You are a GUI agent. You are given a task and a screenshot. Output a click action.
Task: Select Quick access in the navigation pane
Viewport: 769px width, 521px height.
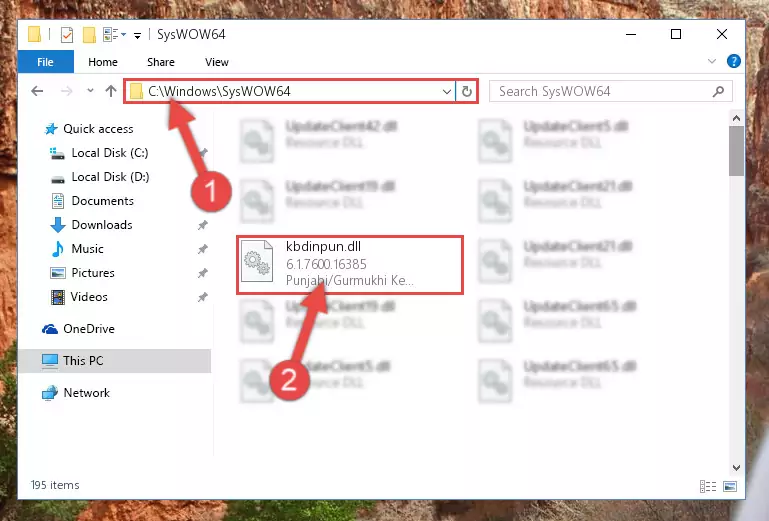[98, 129]
